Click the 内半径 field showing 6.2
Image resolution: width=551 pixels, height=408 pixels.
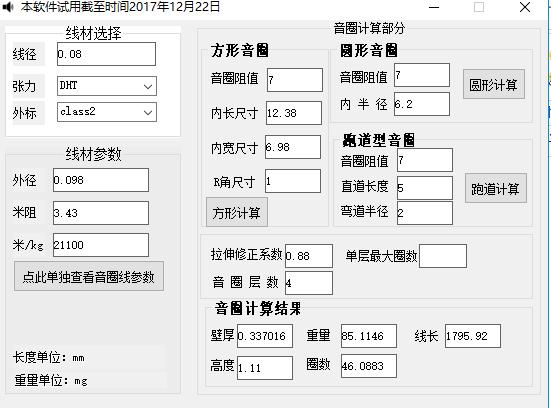422,104
